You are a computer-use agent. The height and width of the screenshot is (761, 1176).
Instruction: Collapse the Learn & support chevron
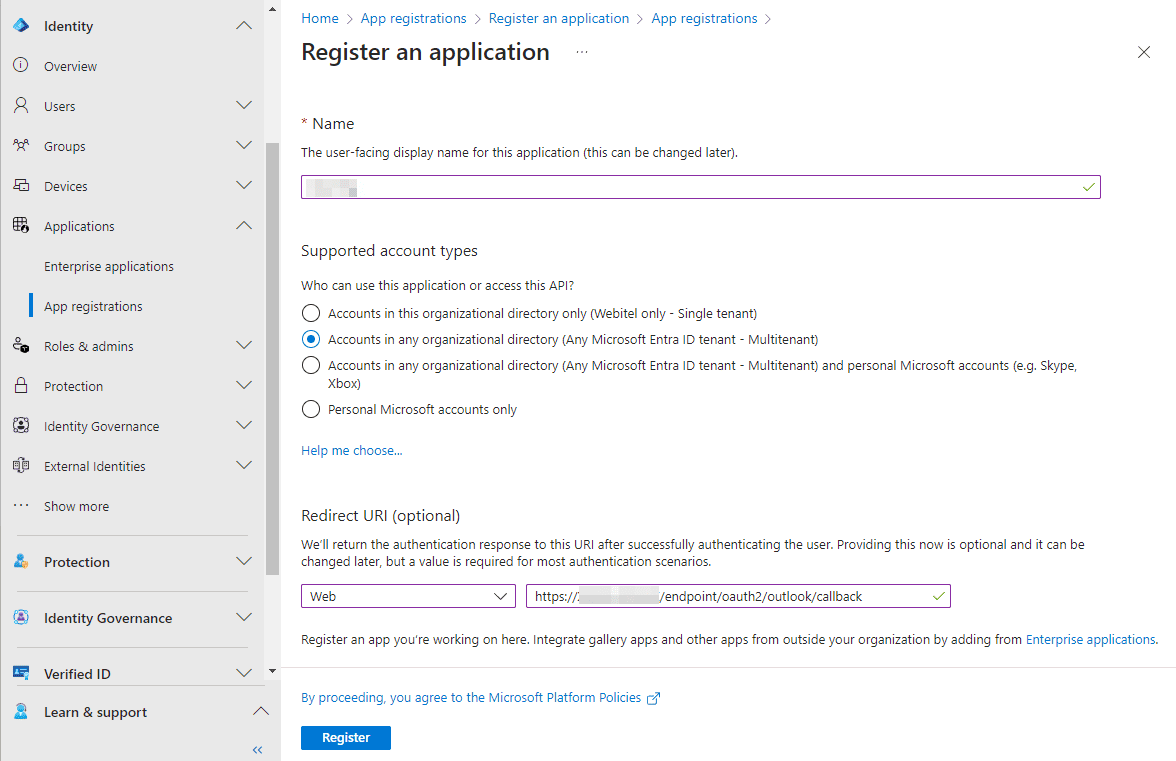260,711
